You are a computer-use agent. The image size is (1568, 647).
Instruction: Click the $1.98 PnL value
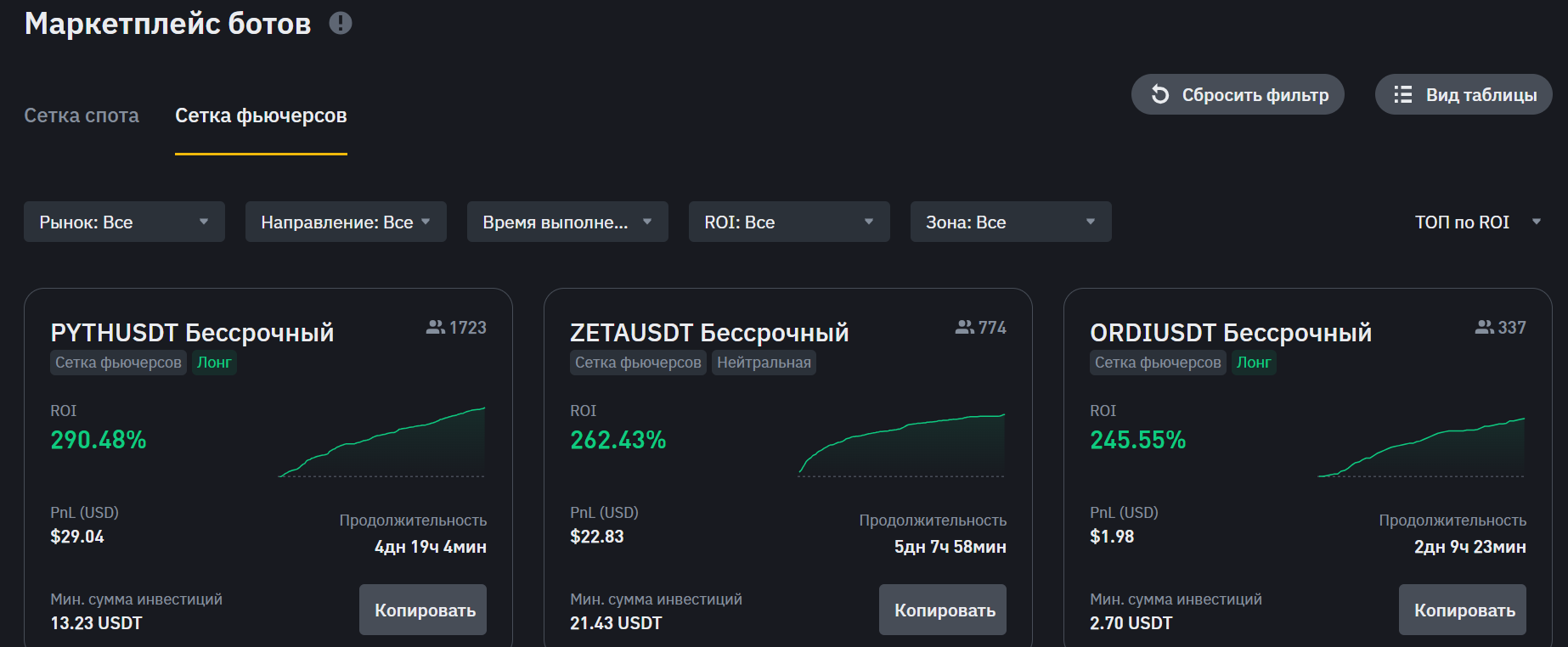pyautogui.click(x=1112, y=537)
